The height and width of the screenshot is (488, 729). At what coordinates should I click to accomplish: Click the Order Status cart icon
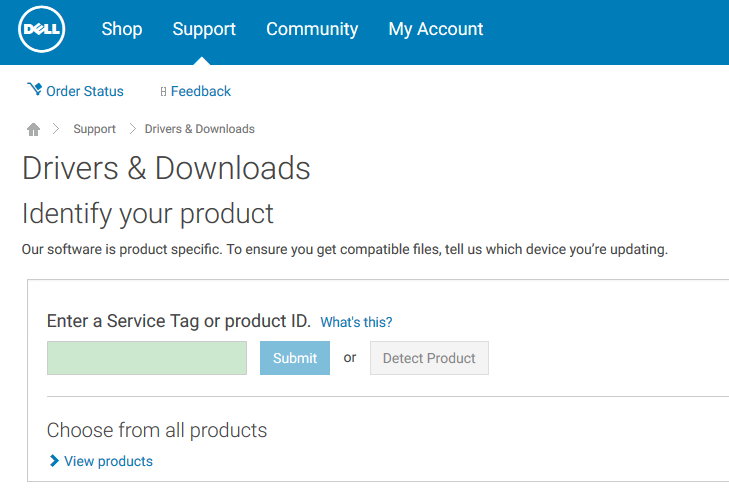tap(34, 89)
